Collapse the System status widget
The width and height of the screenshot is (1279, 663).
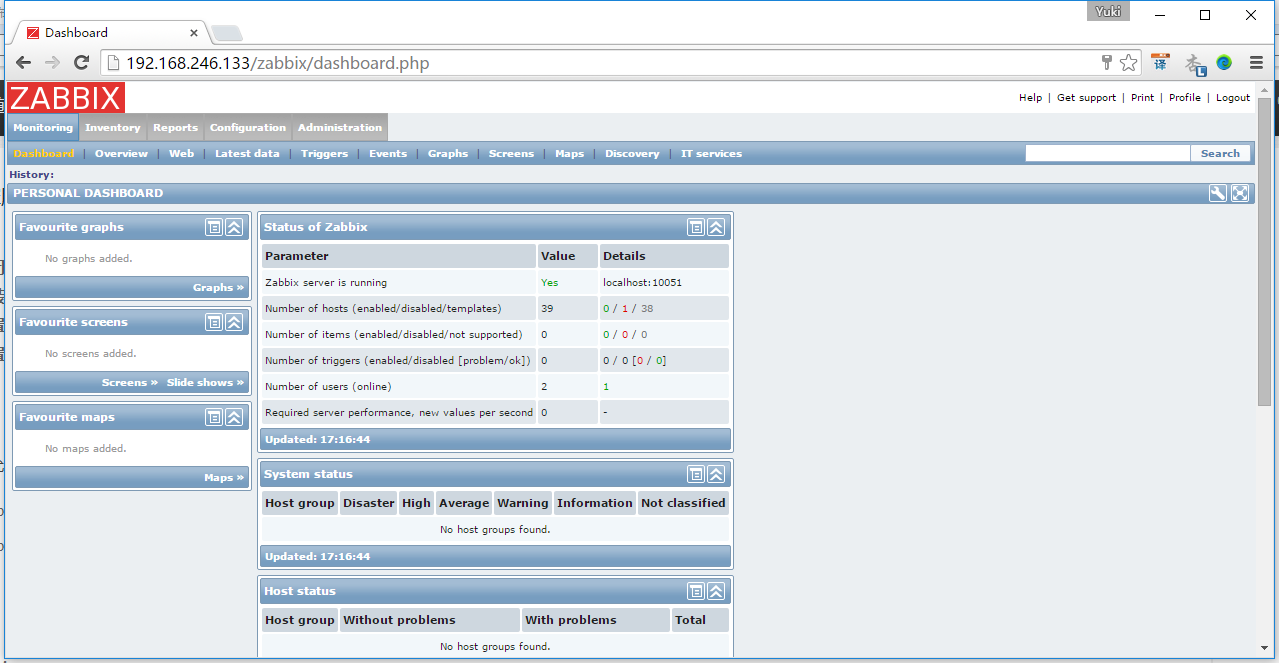pos(716,474)
